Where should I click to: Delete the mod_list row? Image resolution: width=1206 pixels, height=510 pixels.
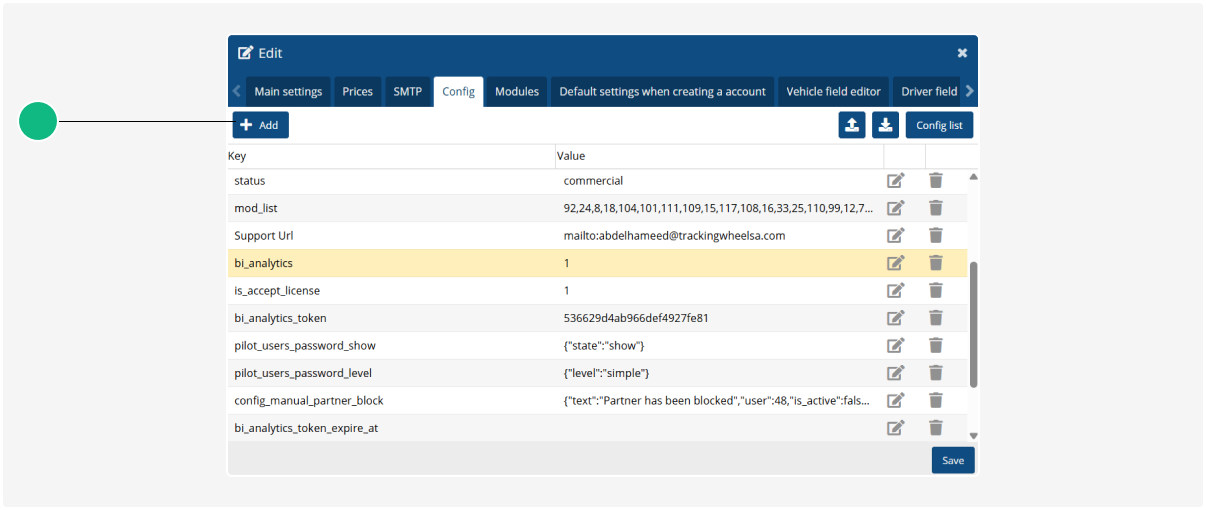(x=936, y=208)
